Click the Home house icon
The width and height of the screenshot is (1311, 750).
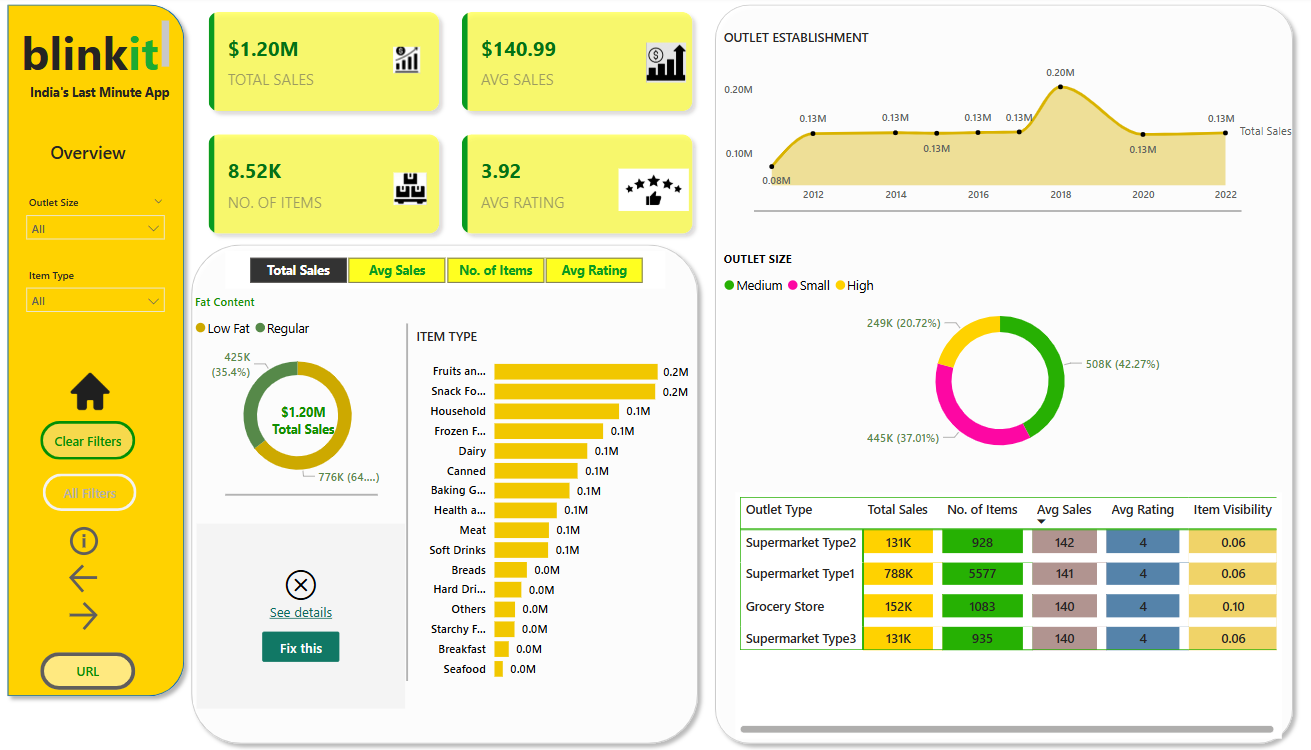(x=90, y=392)
